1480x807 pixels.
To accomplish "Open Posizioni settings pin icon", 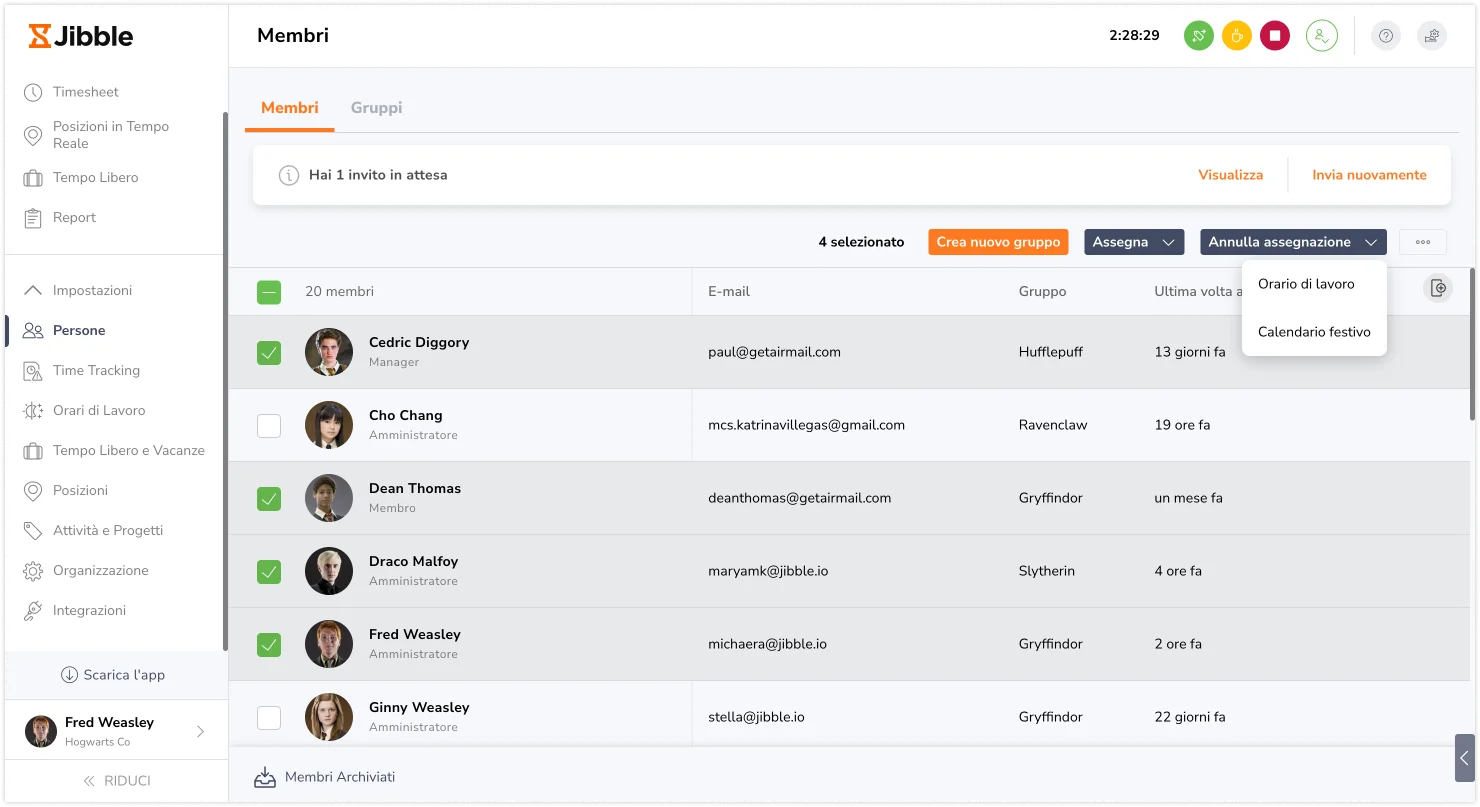I will click(33, 491).
